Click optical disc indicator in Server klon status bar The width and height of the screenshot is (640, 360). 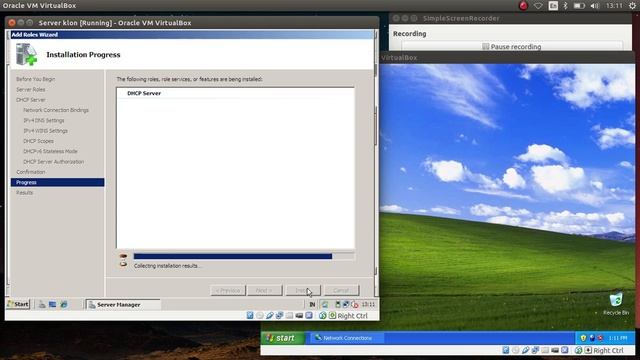260,316
